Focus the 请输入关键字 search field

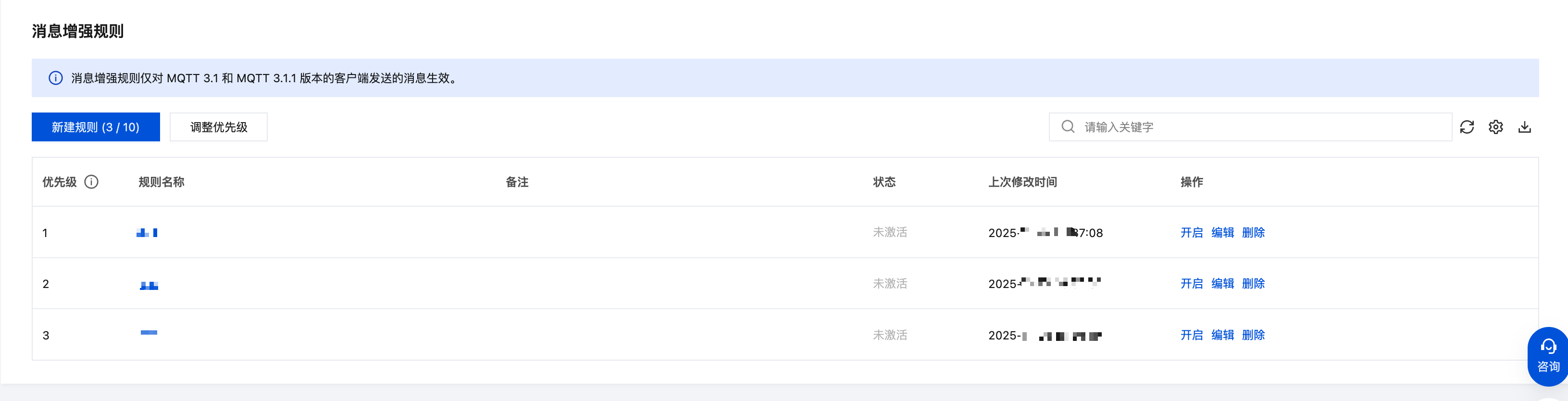(1260, 127)
